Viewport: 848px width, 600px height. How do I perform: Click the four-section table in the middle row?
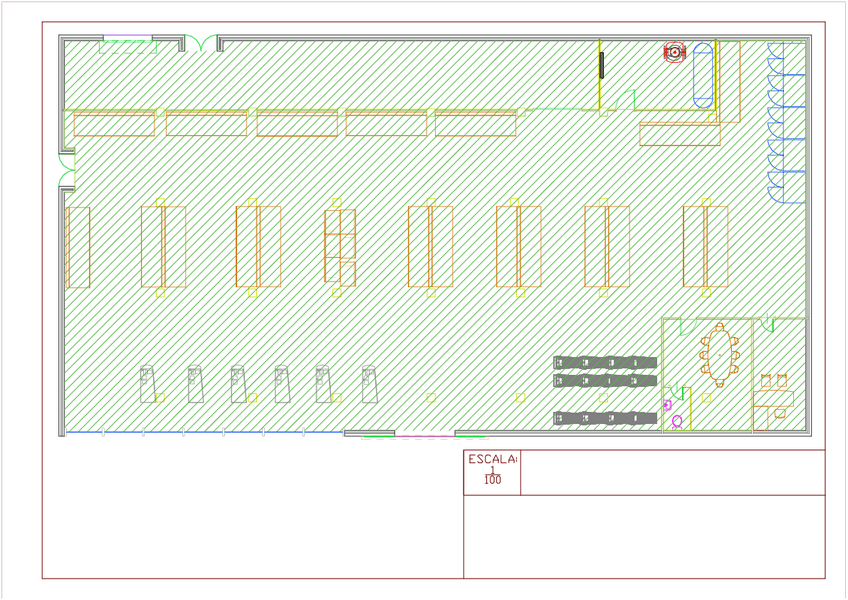click(x=340, y=247)
